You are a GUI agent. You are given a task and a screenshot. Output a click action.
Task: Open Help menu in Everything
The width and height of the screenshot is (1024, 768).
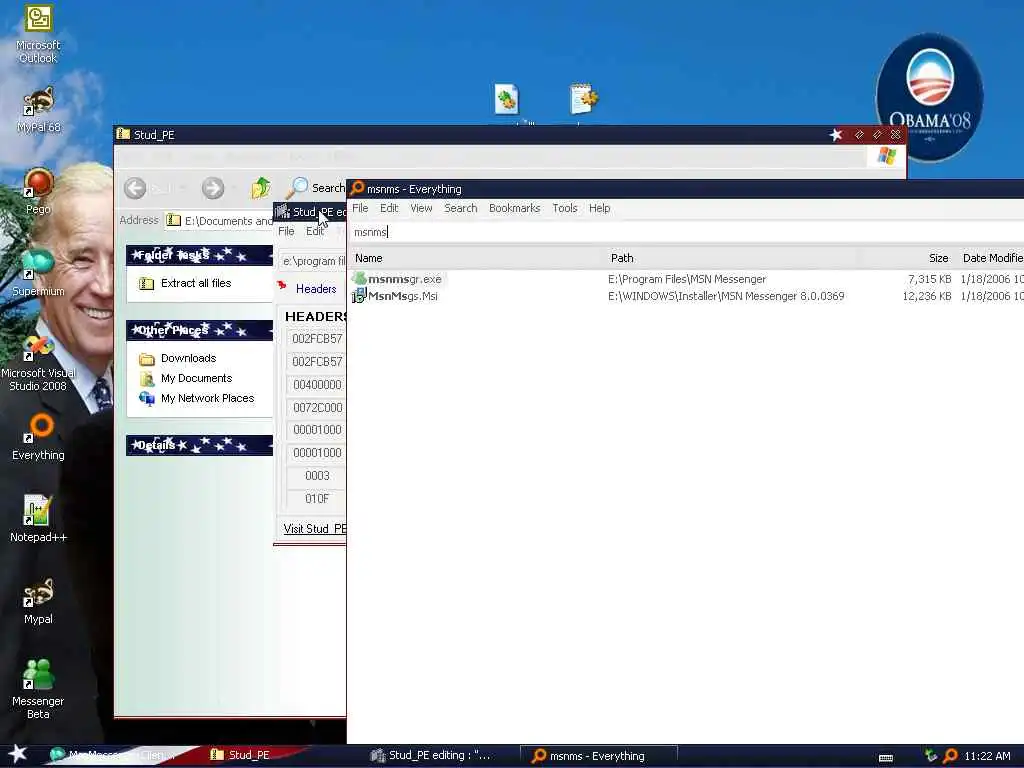[x=599, y=208]
